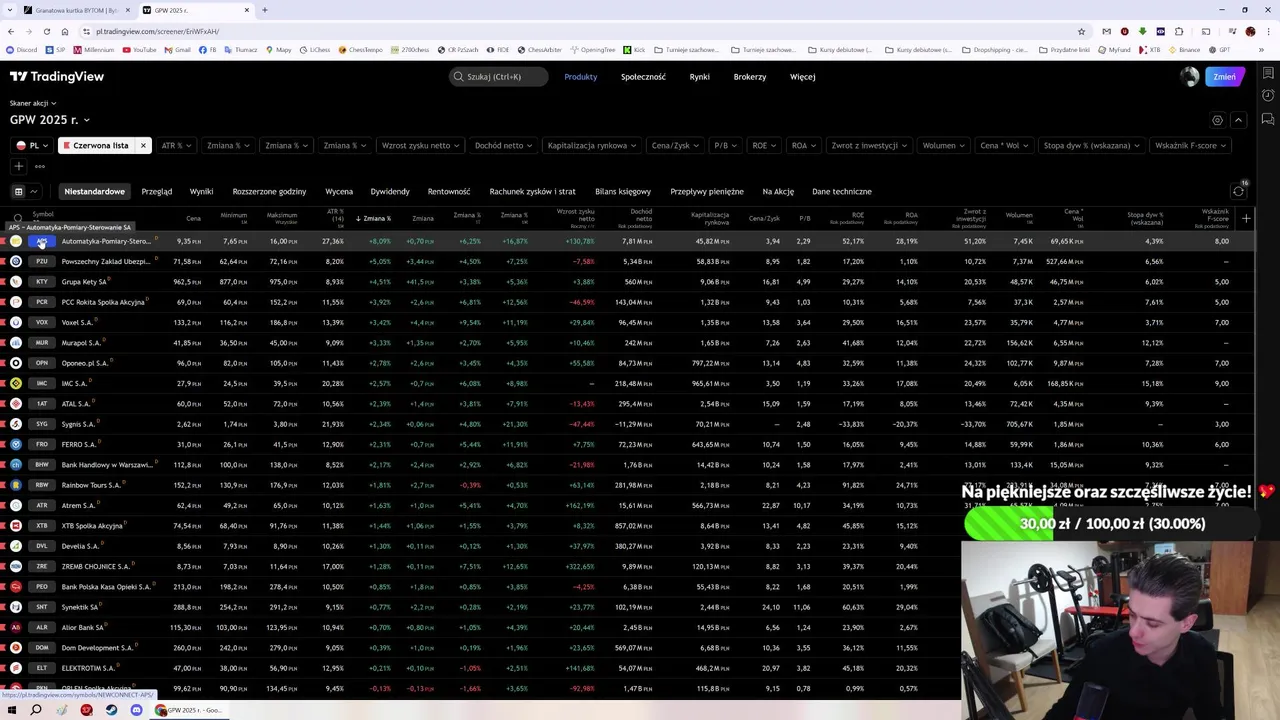The height and width of the screenshot is (720, 1280).
Task: Toggle red flag on Voxel S.A. row
Action: coord(4,322)
